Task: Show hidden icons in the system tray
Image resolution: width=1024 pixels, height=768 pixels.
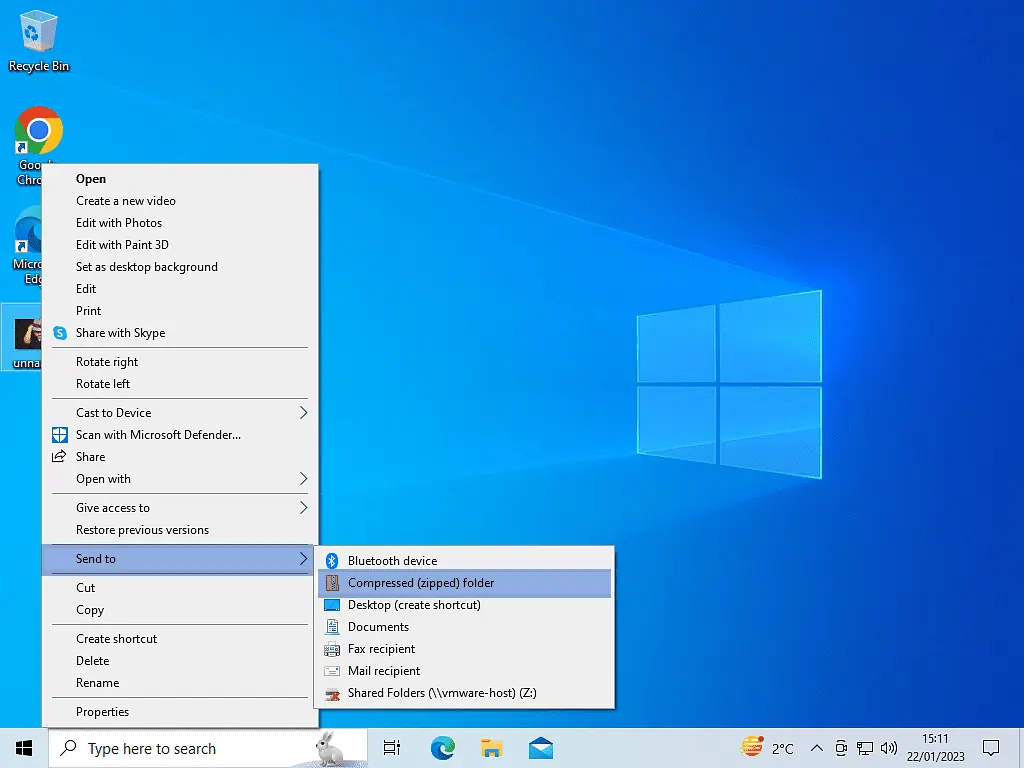Action: pyautogui.click(x=817, y=747)
